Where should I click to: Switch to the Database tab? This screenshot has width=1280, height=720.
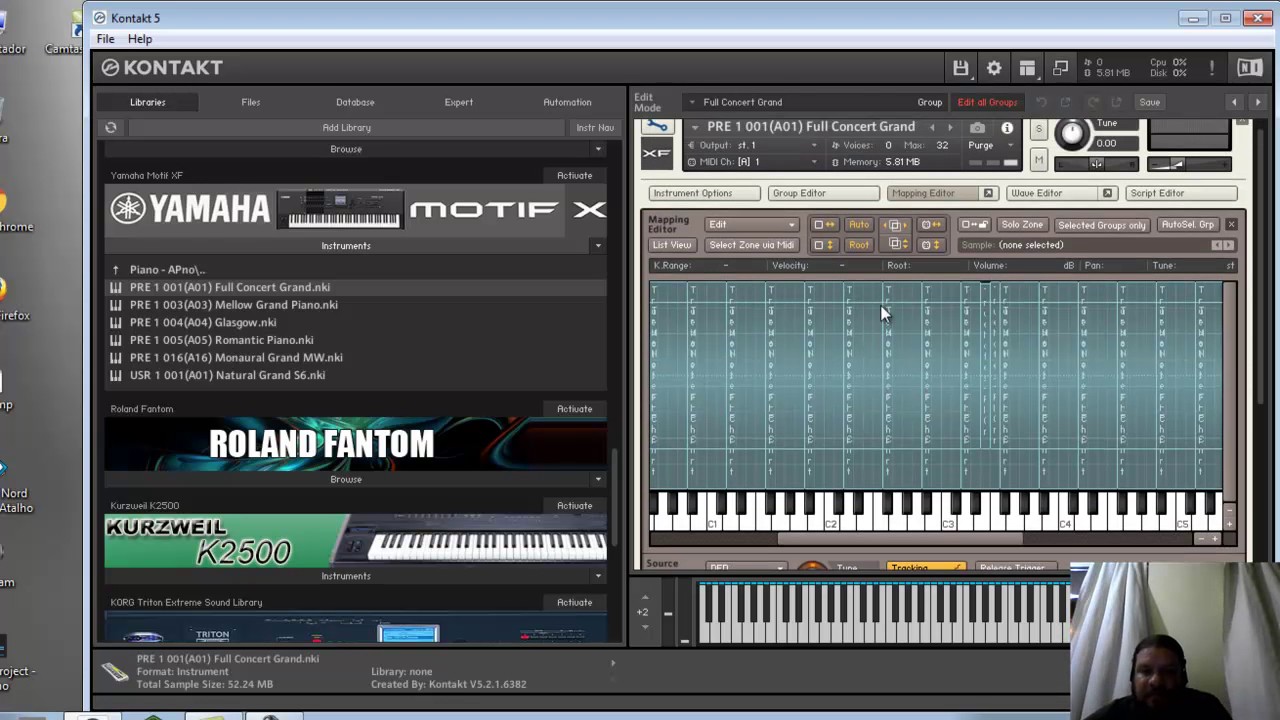(x=355, y=102)
